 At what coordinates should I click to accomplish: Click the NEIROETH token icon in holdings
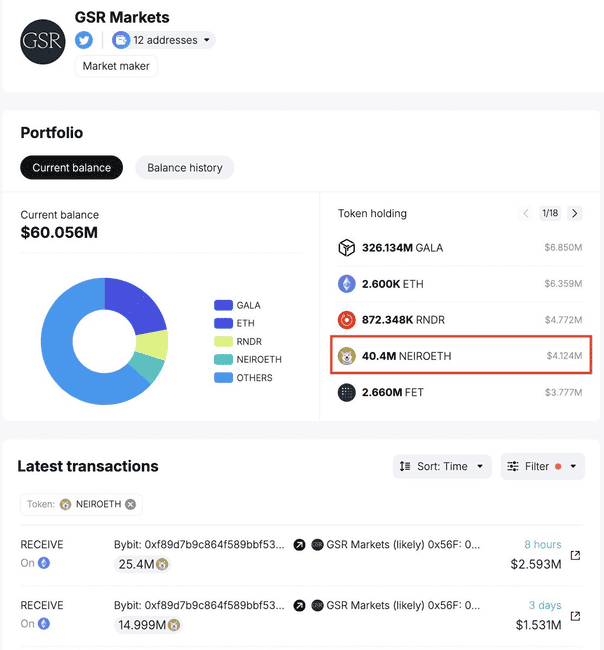[347, 356]
